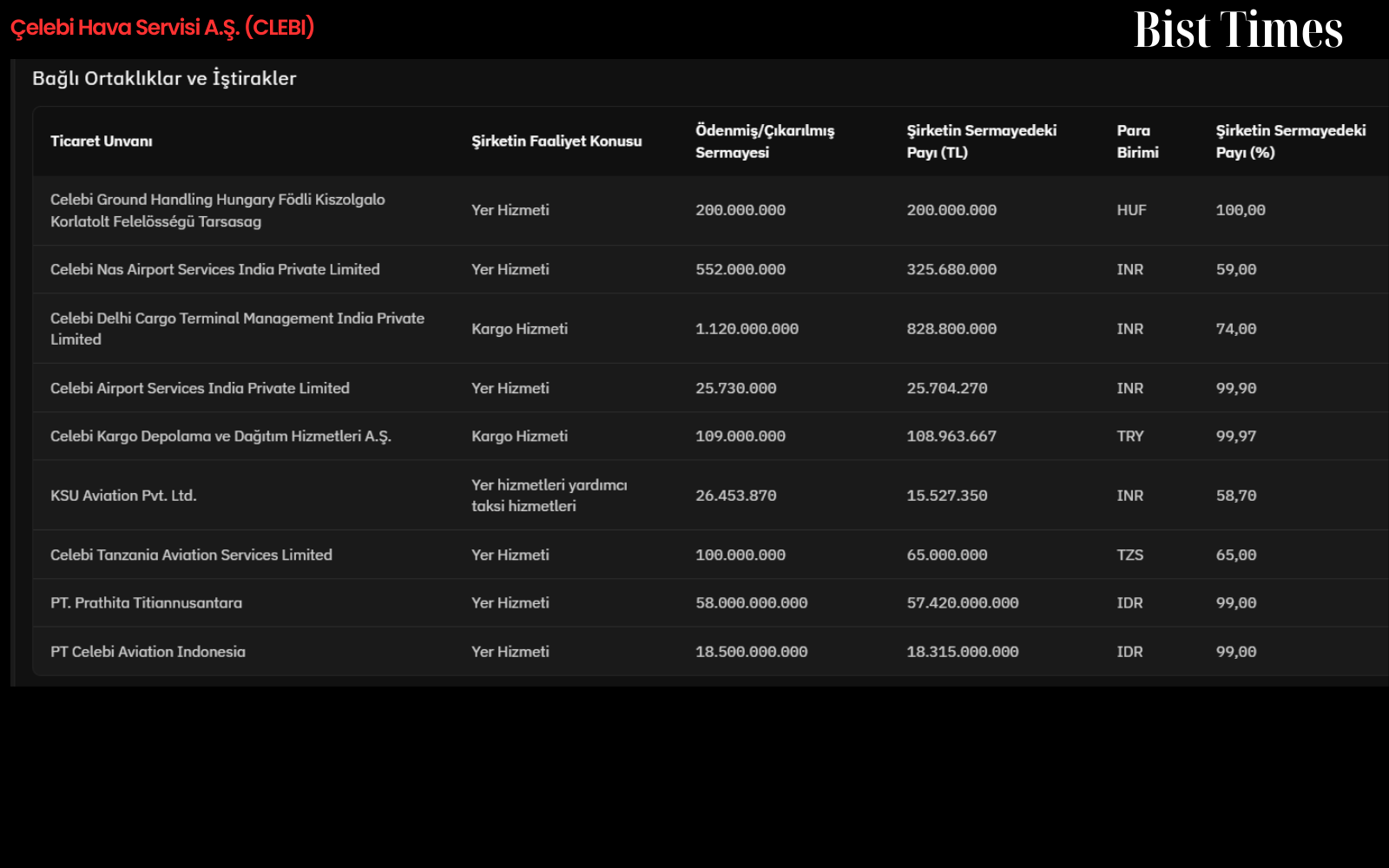Viewport: 1389px width, 868px height.
Task: Click the 325.680.000 share value
Action: tap(951, 270)
